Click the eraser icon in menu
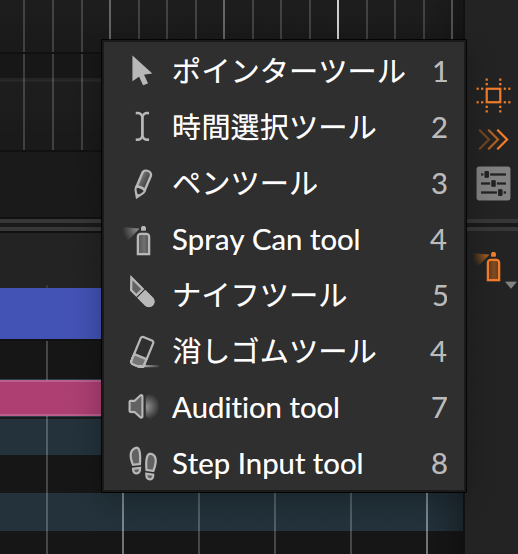The width and height of the screenshot is (518, 554). point(143,352)
